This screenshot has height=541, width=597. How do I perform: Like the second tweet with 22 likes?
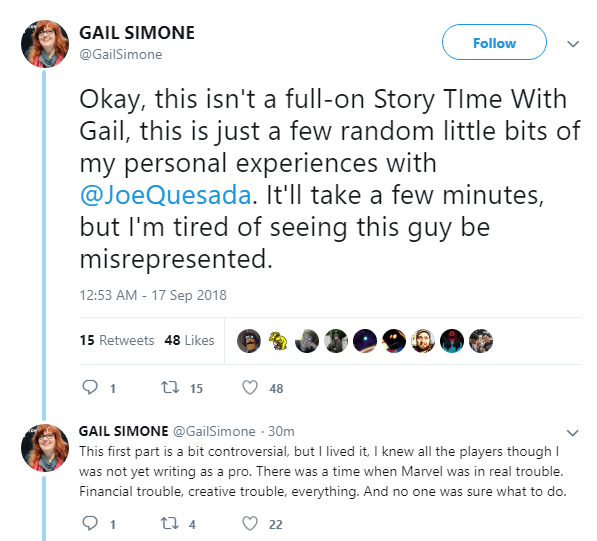(250, 523)
